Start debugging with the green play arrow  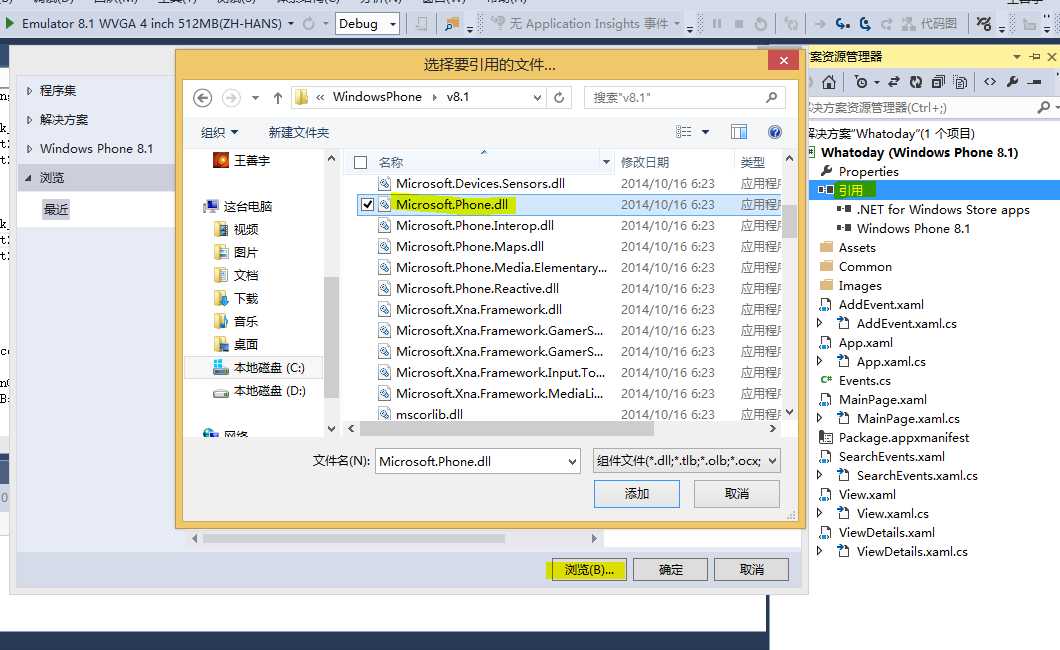(9, 24)
